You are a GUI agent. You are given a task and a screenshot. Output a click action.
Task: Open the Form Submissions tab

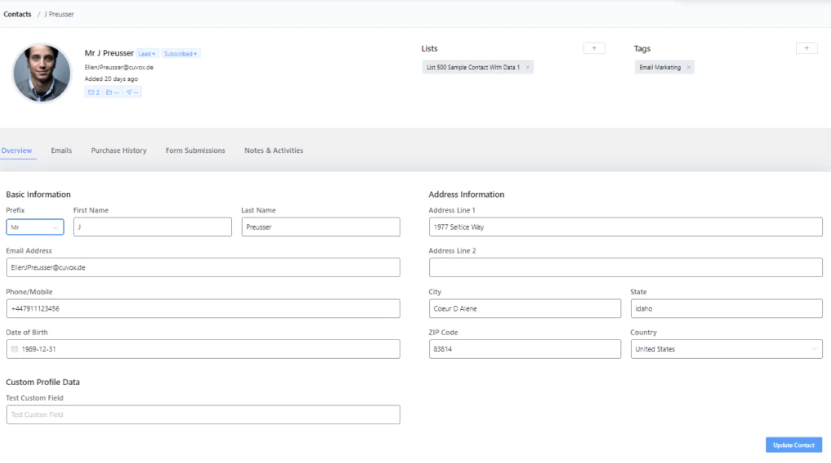point(195,150)
